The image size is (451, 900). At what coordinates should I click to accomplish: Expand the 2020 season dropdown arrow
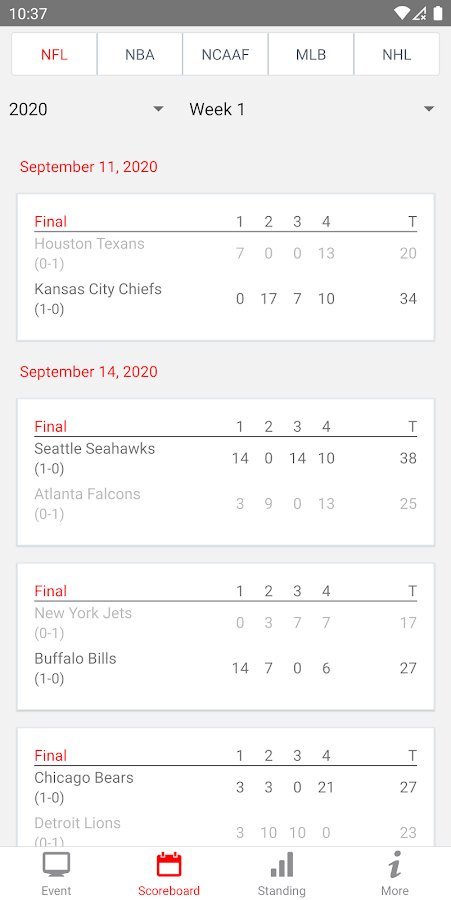pos(159,109)
